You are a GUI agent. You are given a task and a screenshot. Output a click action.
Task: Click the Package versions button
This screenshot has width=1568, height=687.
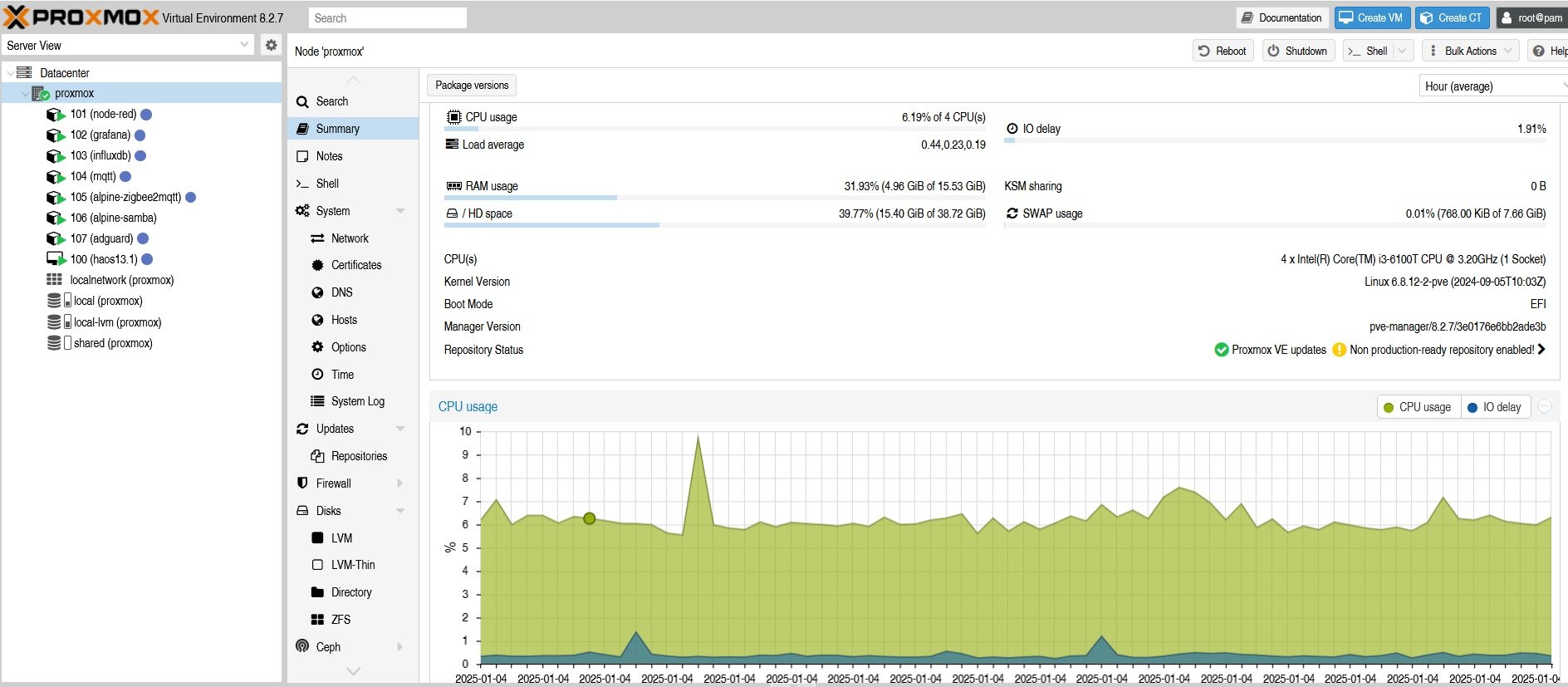(x=472, y=86)
